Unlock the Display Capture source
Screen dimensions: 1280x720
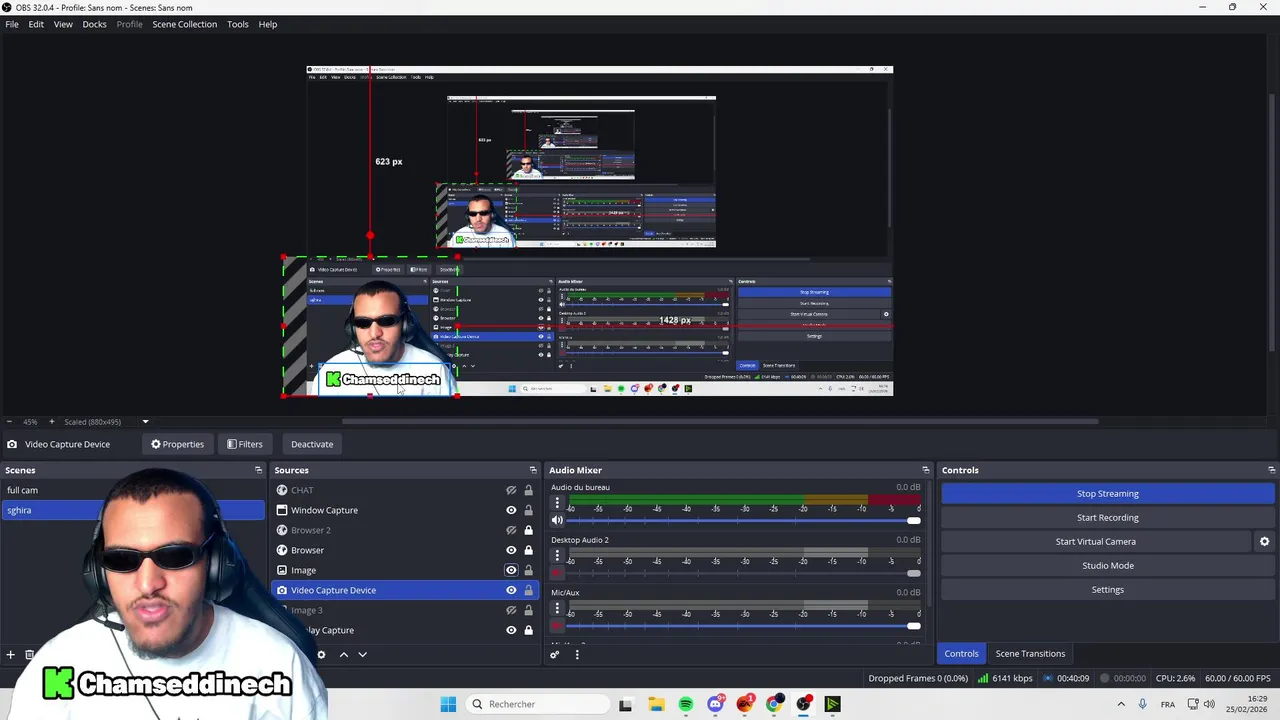pos(528,630)
